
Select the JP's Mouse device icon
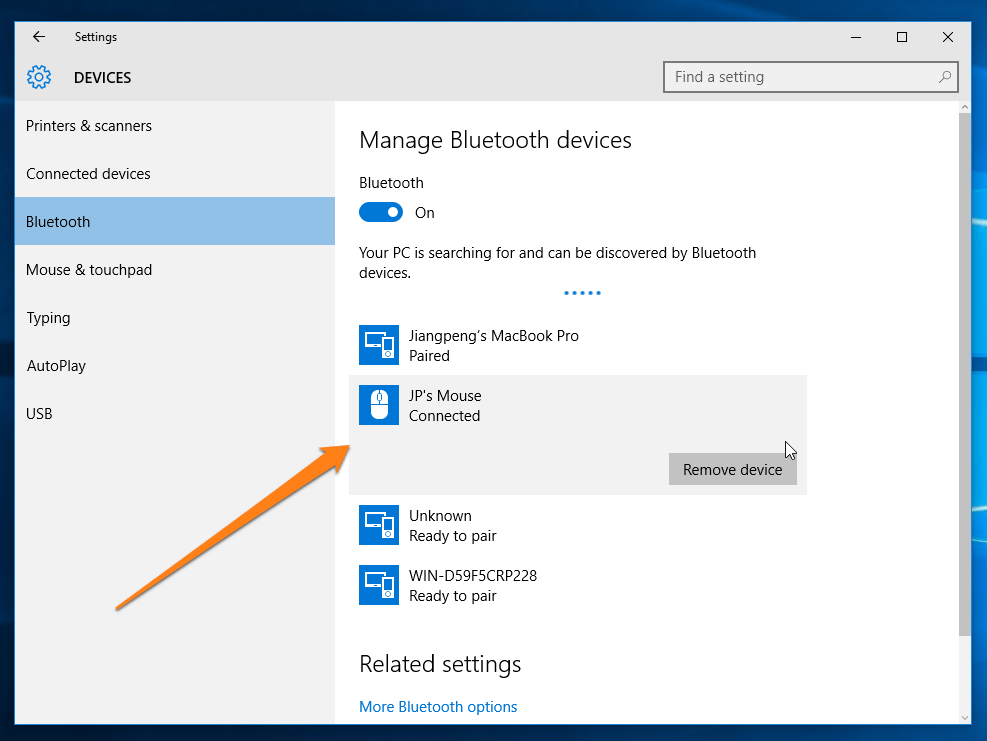[379, 405]
